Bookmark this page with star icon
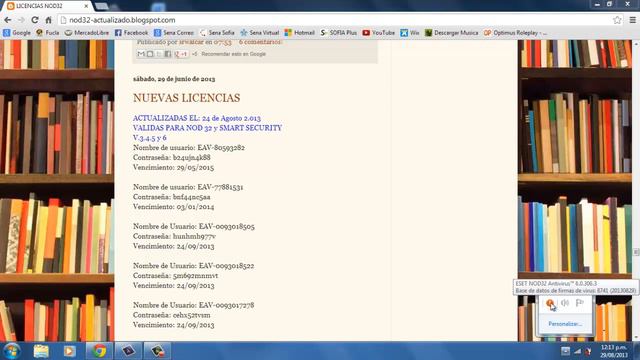640x360 pixels. point(617,20)
